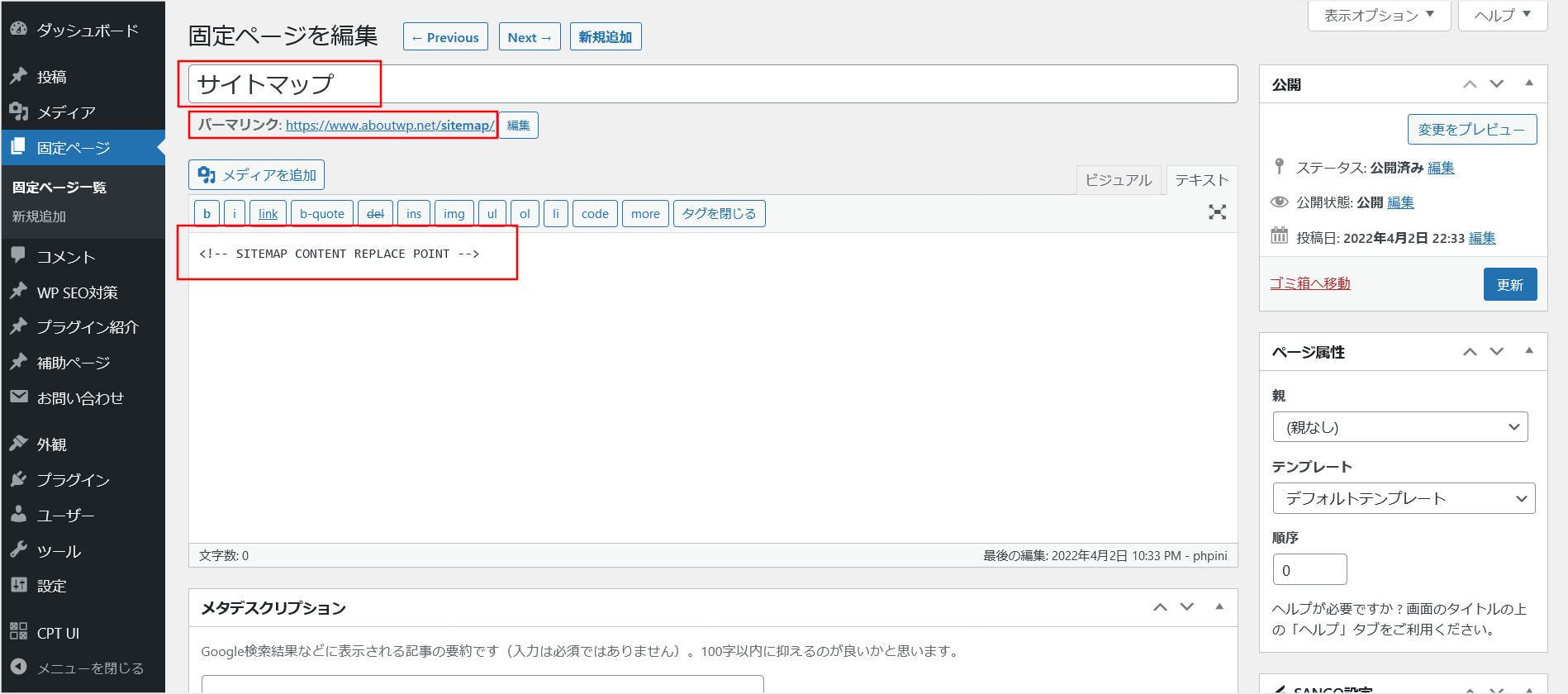1568x694 pixels.
Task: Open CPT UI sidebar item
Action: point(57,633)
